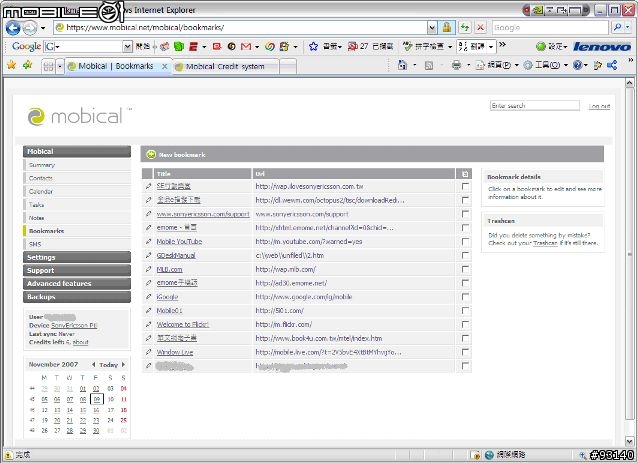Click previous month arrow in calendar
Image resolution: width=638 pixels, height=463 pixels.
pos(94,365)
